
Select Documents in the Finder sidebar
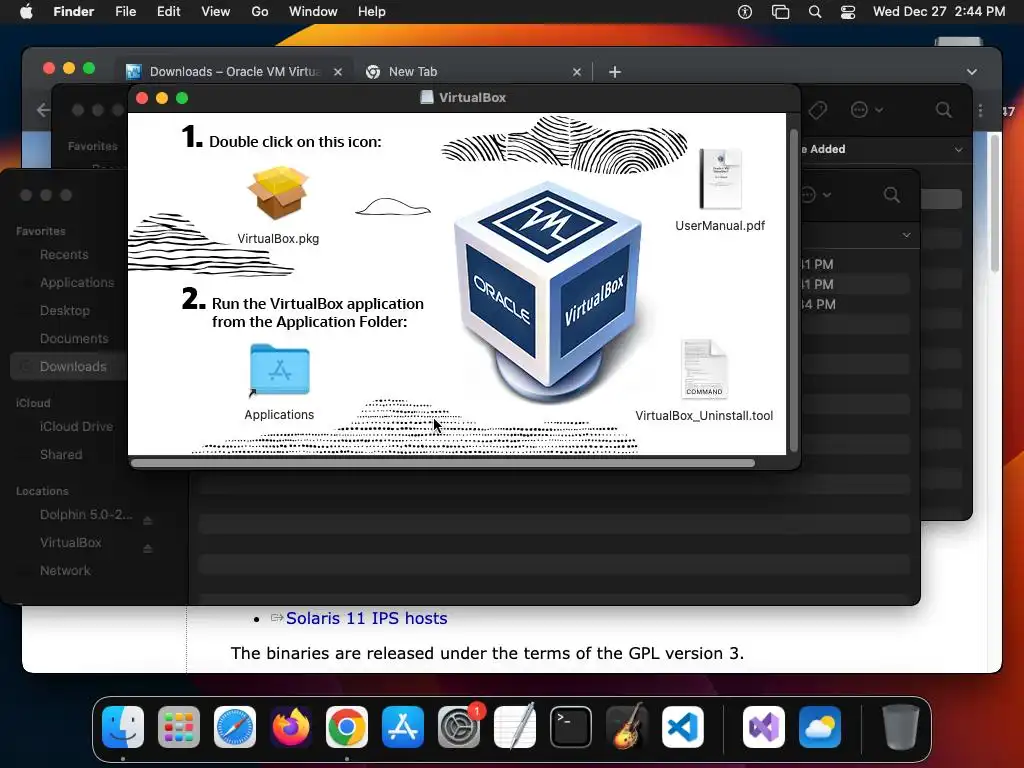pyautogui.click(x=74, y=339)
